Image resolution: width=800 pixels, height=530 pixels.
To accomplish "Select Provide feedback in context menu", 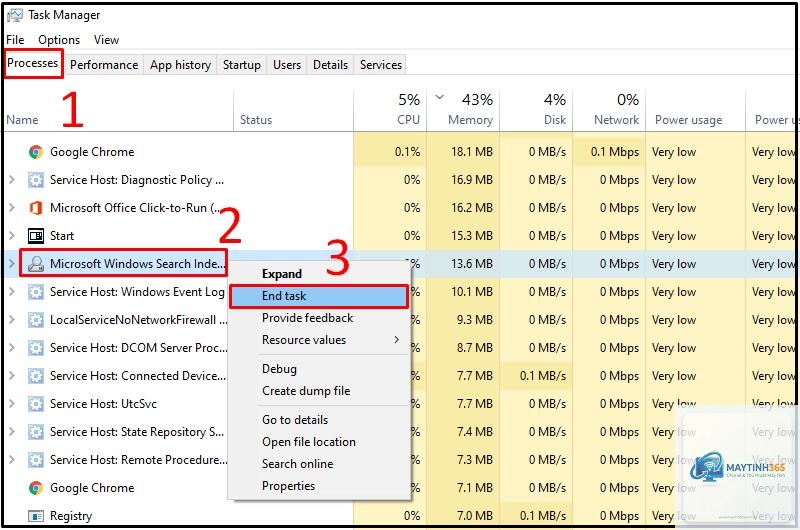I will (x=319, y=318).
